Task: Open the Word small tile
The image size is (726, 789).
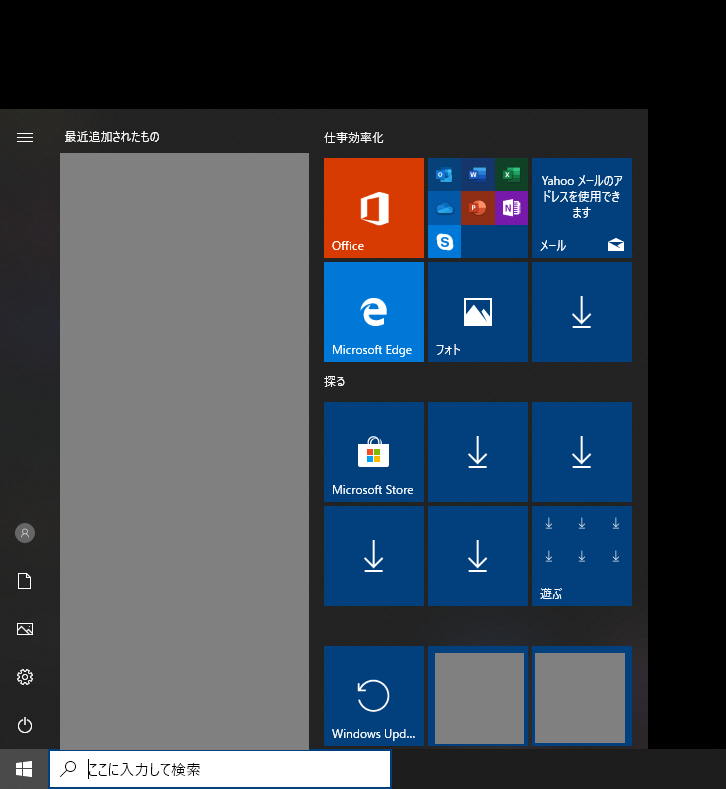Action: tap(478, 175)
